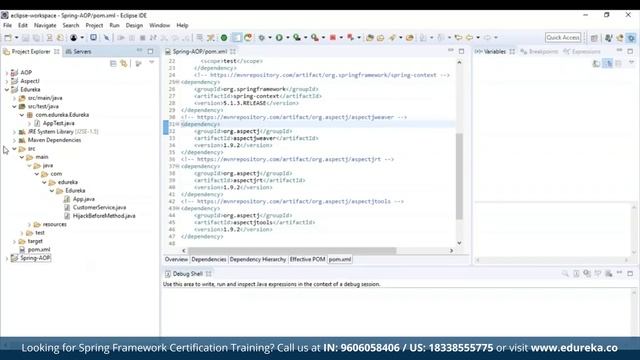The width and height of the screenshot is (640, 360).
Task: Click the Resume debug icon
Action: point(121,38)
